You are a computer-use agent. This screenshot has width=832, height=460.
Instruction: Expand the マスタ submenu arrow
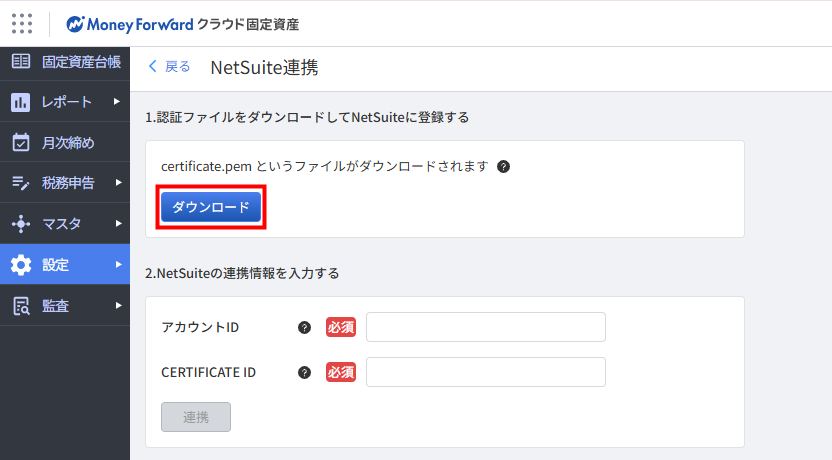point(117,223)
